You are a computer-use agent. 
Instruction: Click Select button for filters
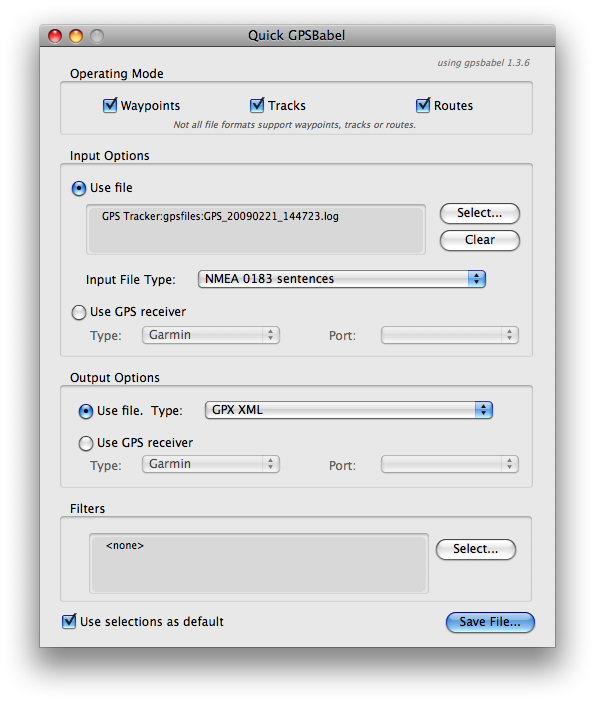tap(475, 549)
